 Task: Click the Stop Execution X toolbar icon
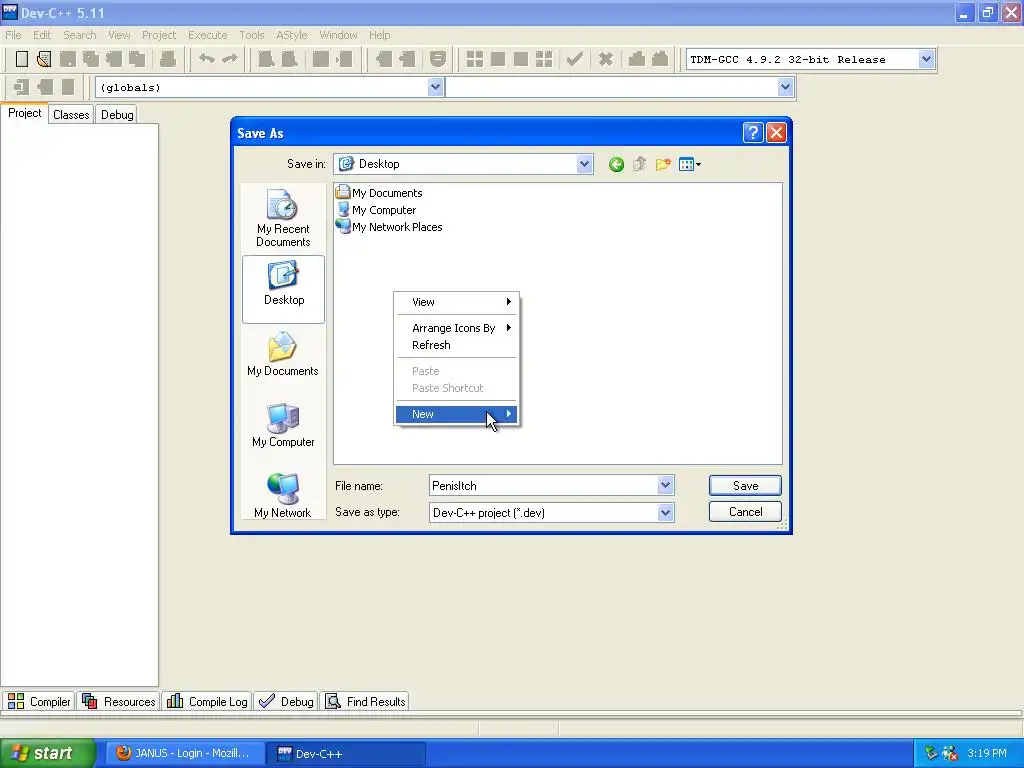[606, 59]
